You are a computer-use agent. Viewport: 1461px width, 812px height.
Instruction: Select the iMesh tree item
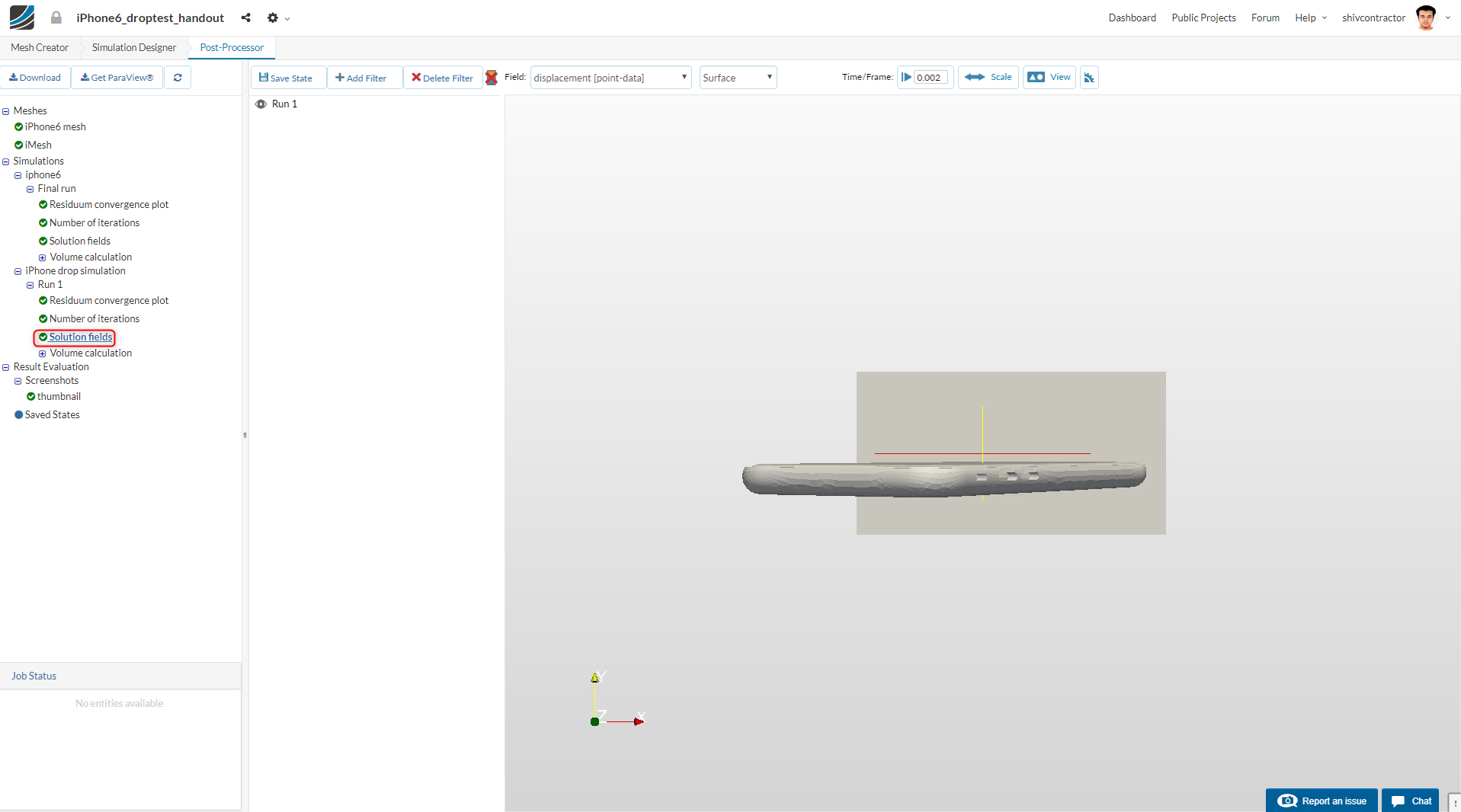(38, 145)
